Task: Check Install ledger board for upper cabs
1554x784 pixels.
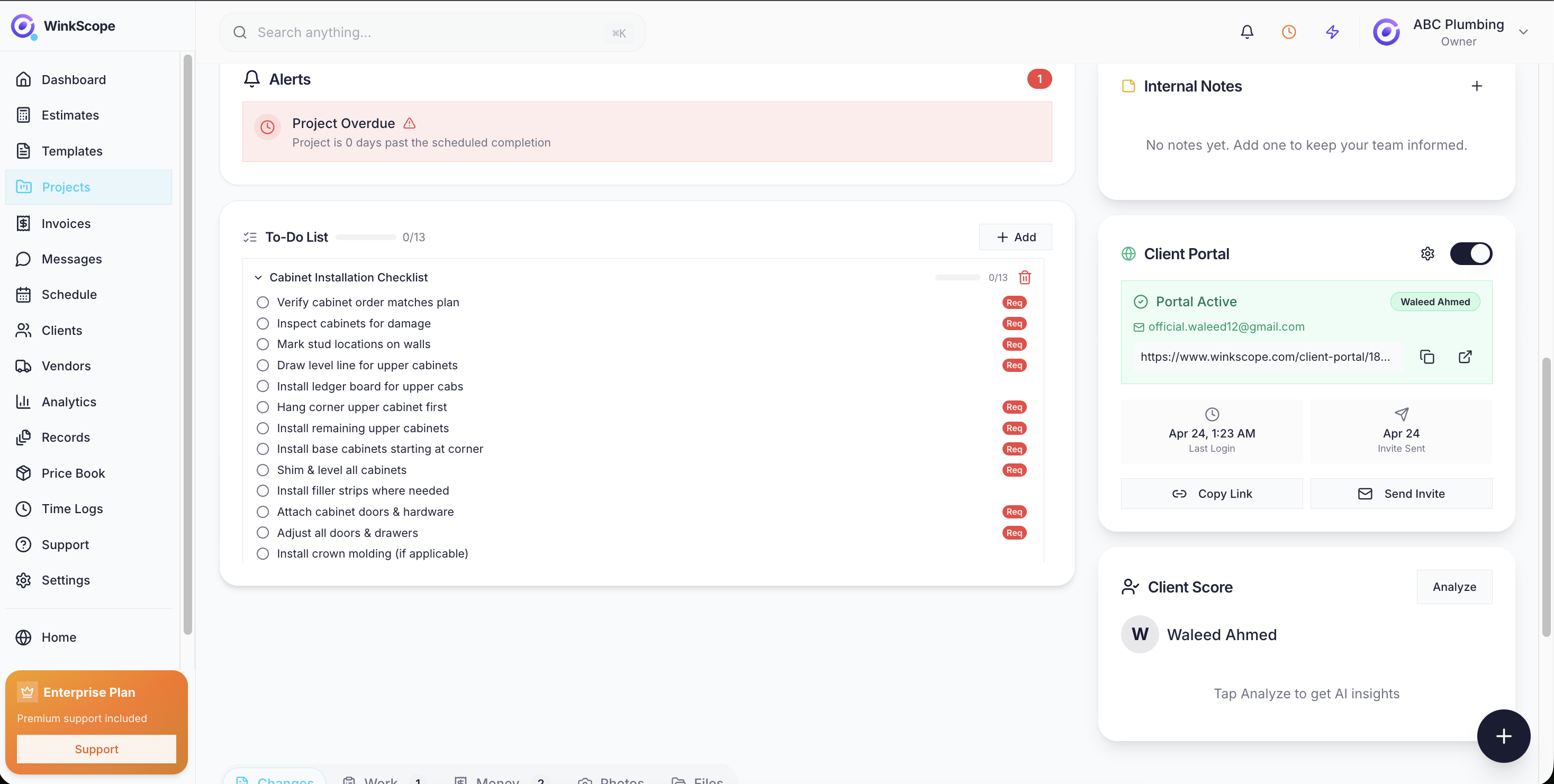Action: 263,386
